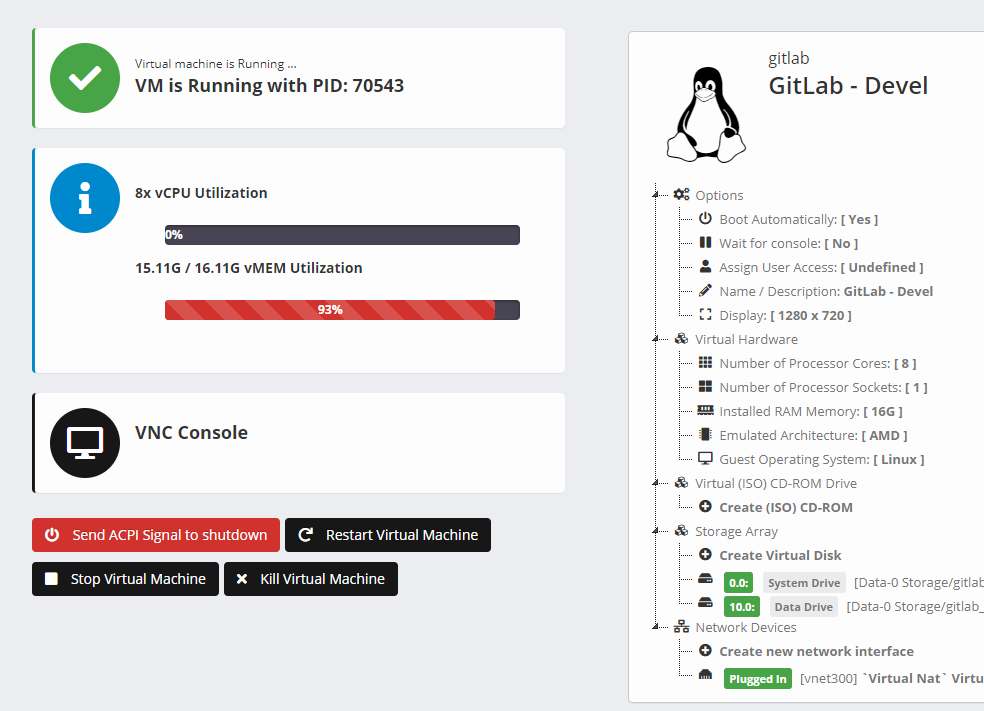
Task: Click the GitLab - Devel title
Action: [x=848, y=85]
